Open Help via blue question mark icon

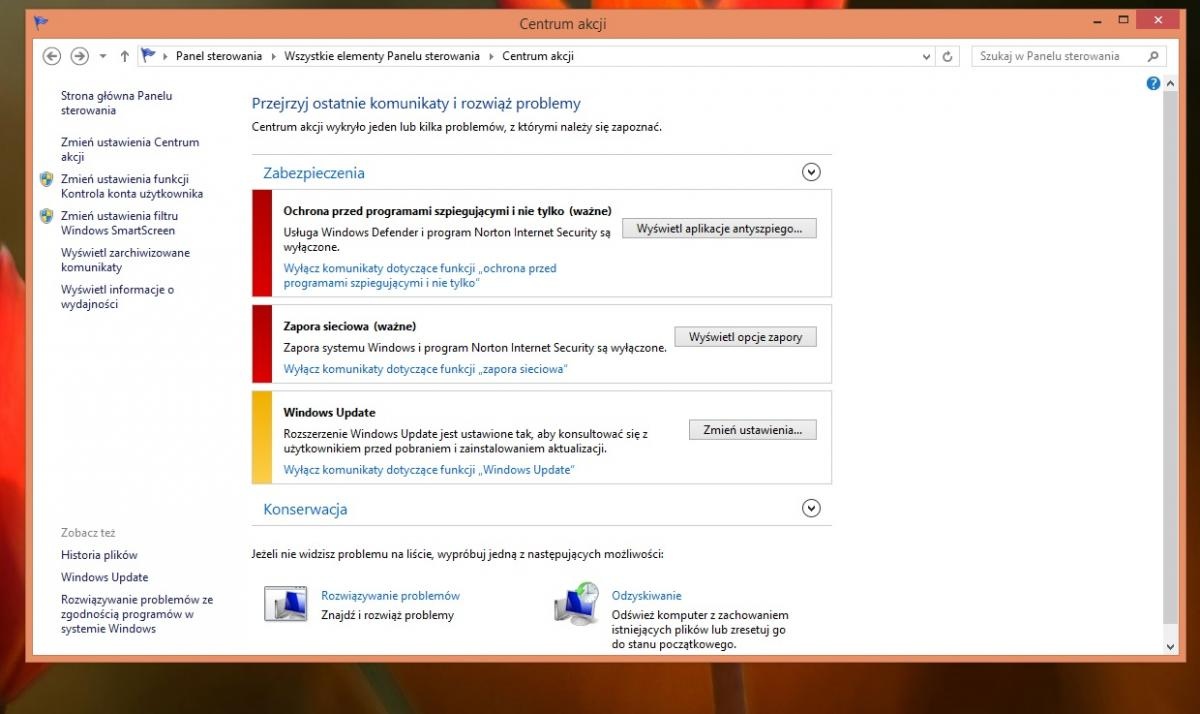pos(1153,84)
